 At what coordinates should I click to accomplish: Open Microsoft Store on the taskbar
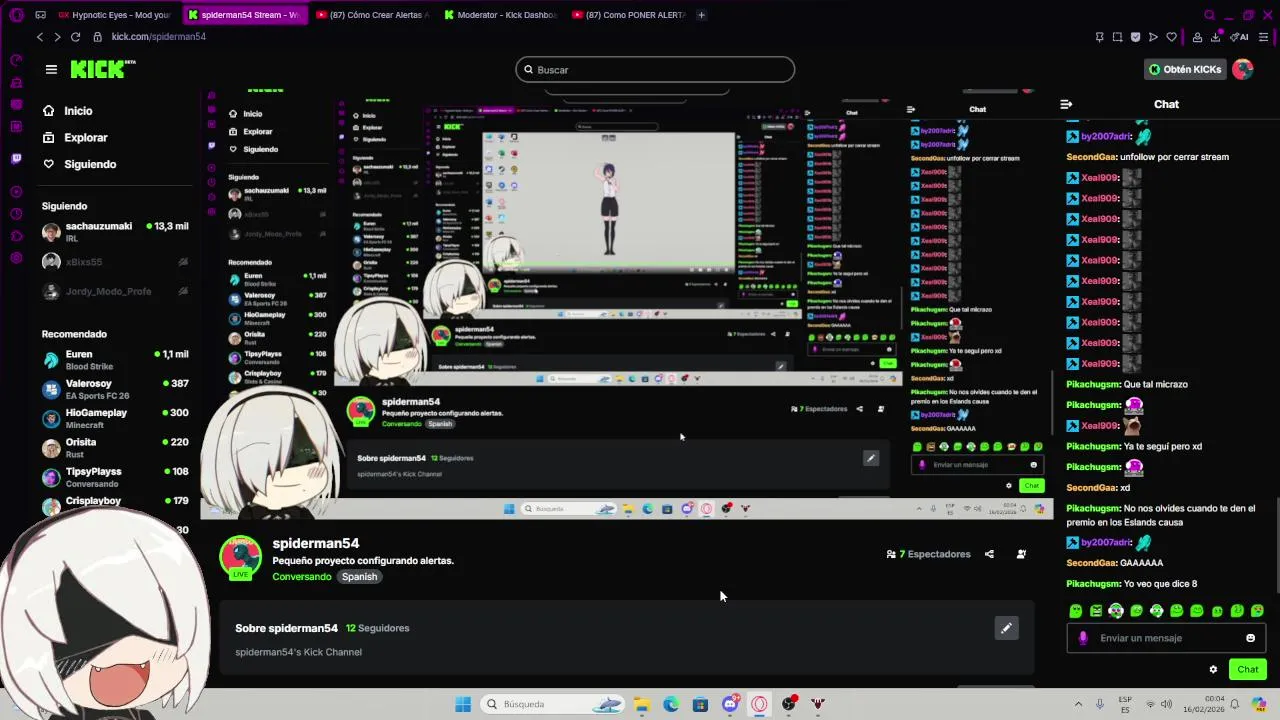(700, 704)
